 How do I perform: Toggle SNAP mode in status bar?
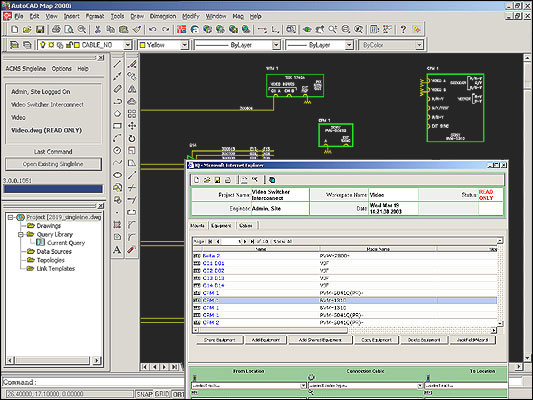coord(144,394)
